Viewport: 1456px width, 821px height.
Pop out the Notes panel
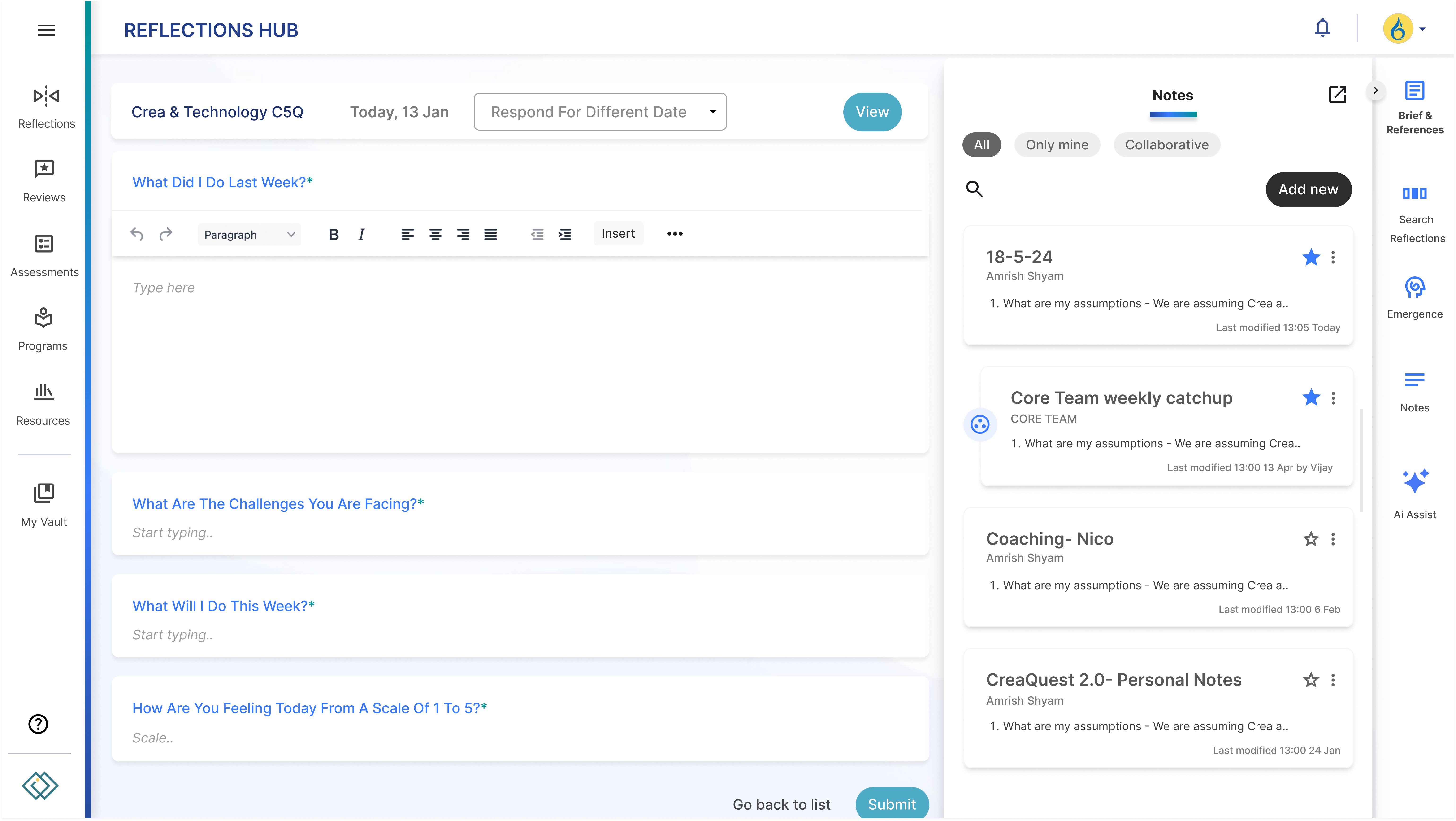pyautogui.click(x=1337, y=94)
